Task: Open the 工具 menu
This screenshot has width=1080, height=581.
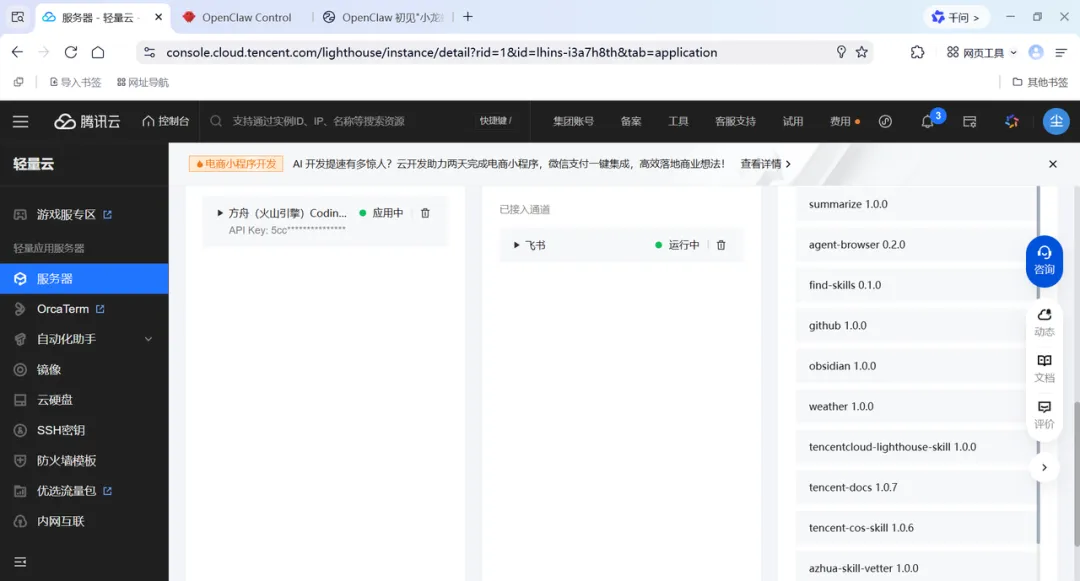Action: tap(678, 121)
